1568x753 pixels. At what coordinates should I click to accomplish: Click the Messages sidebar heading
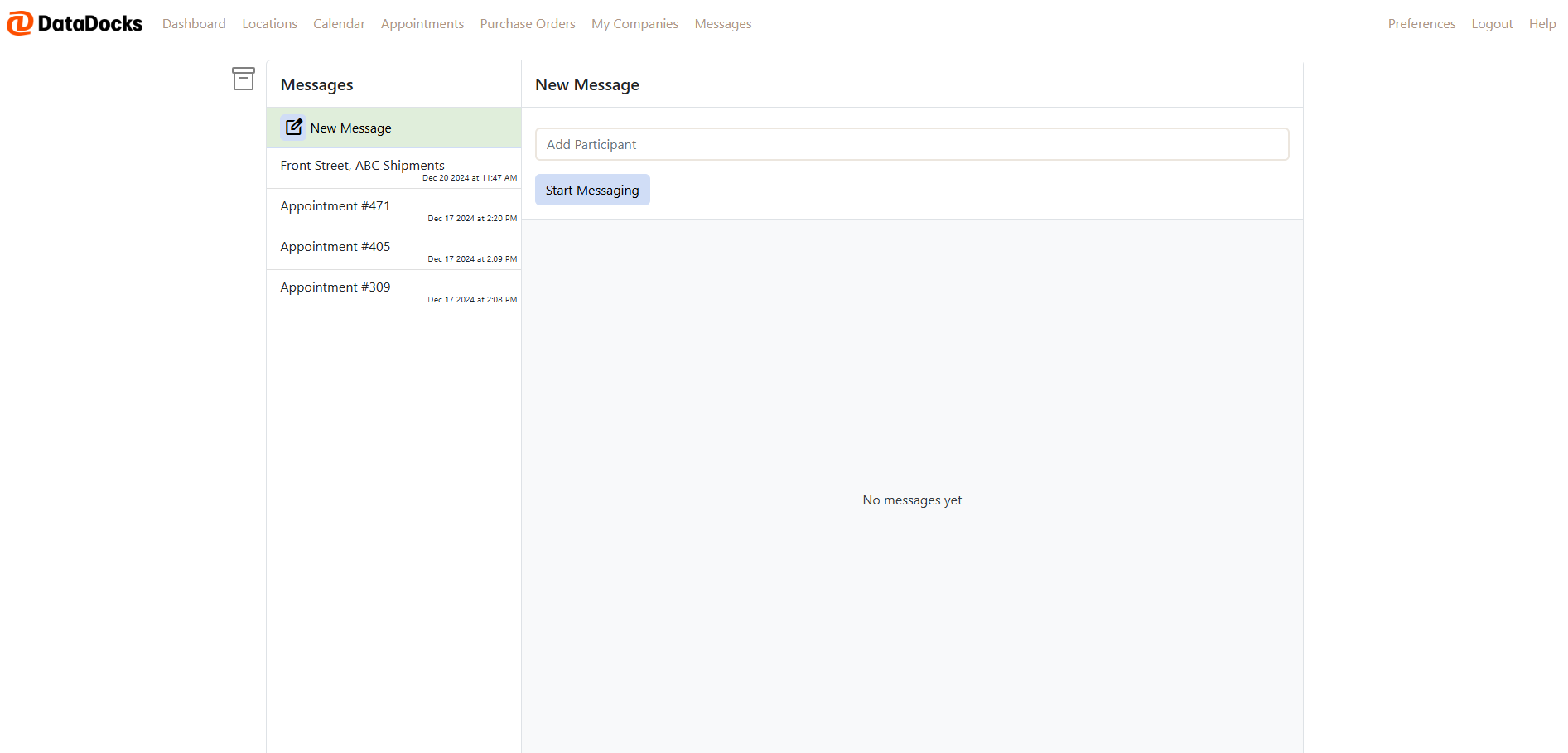coord(316,84)
